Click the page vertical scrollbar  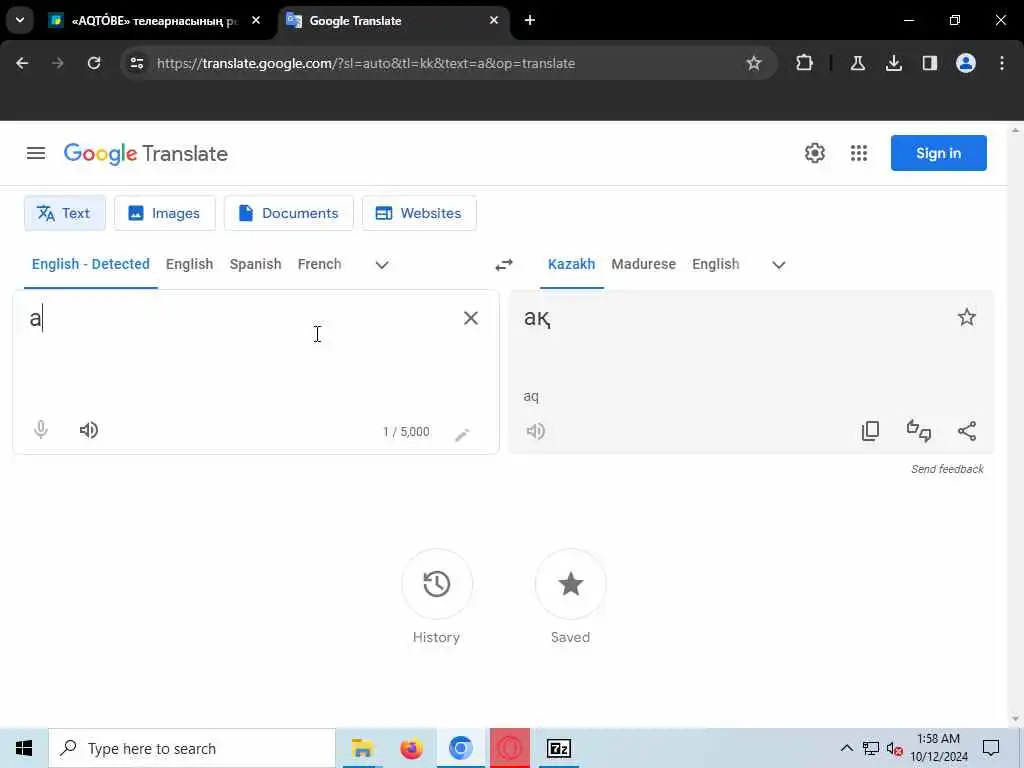click(x=1015, y=424)
